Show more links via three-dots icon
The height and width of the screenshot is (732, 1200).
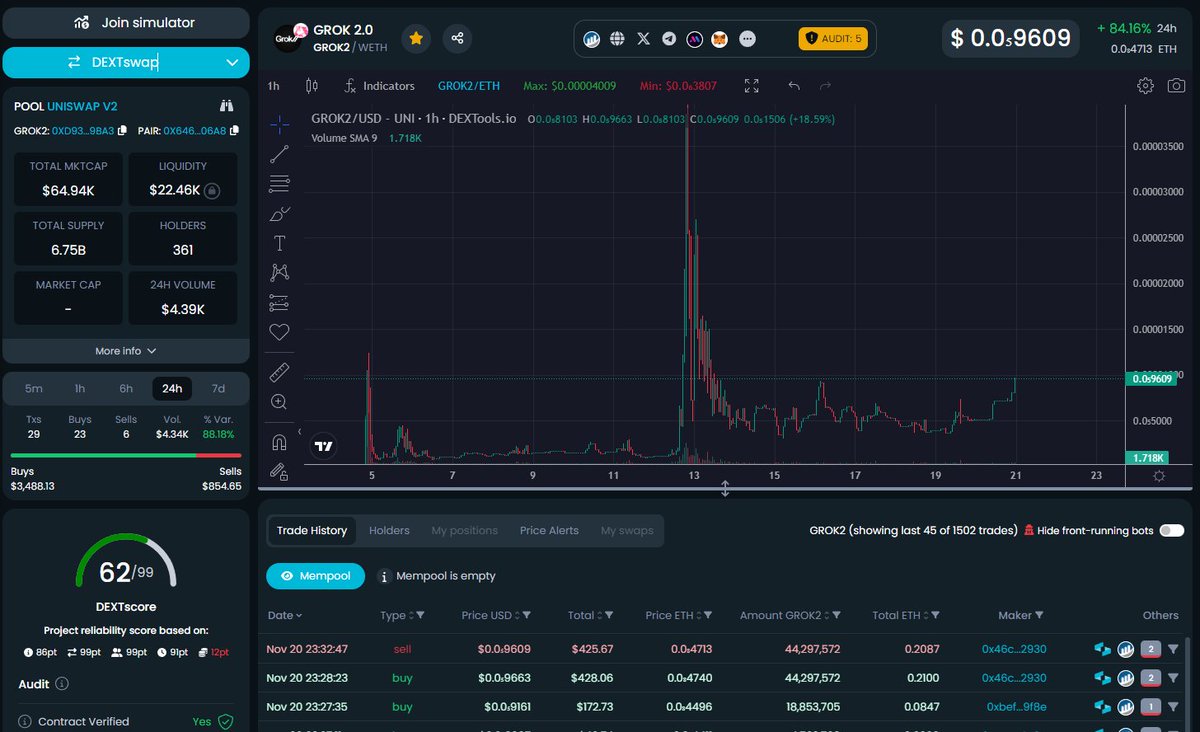tap(747, 39)
